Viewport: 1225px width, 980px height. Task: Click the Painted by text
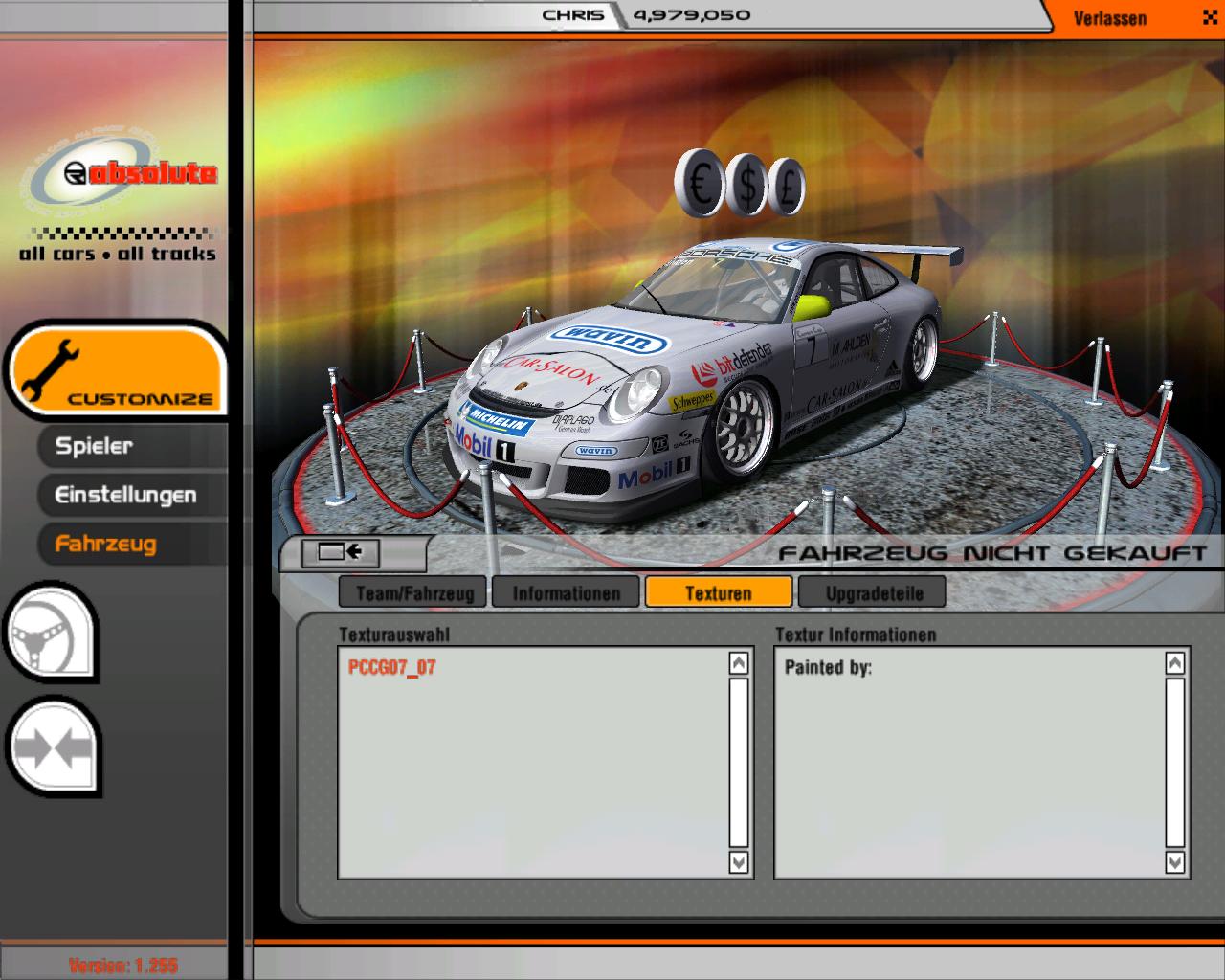click(828, 667)
